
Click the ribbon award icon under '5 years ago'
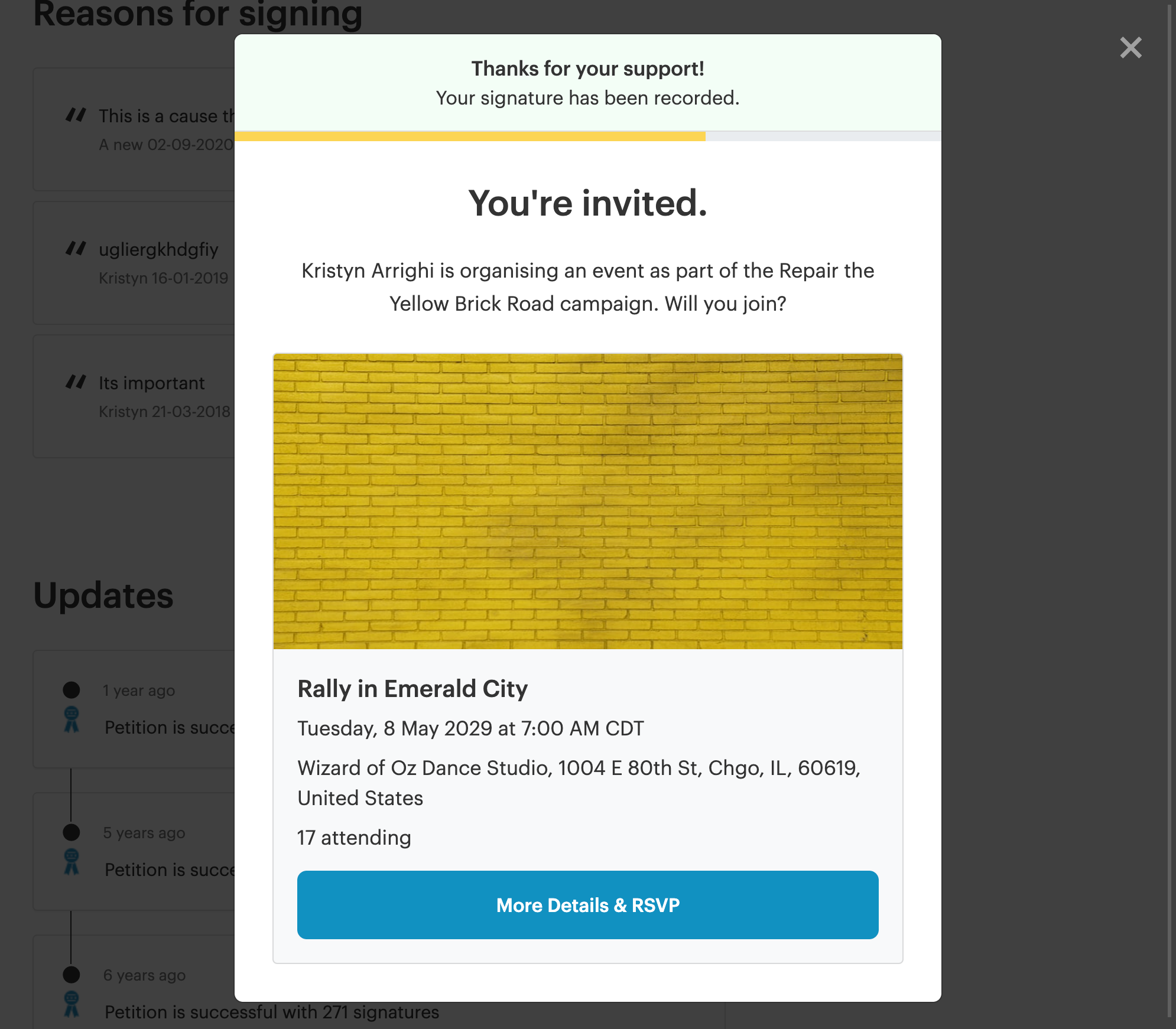click(72, 862)
